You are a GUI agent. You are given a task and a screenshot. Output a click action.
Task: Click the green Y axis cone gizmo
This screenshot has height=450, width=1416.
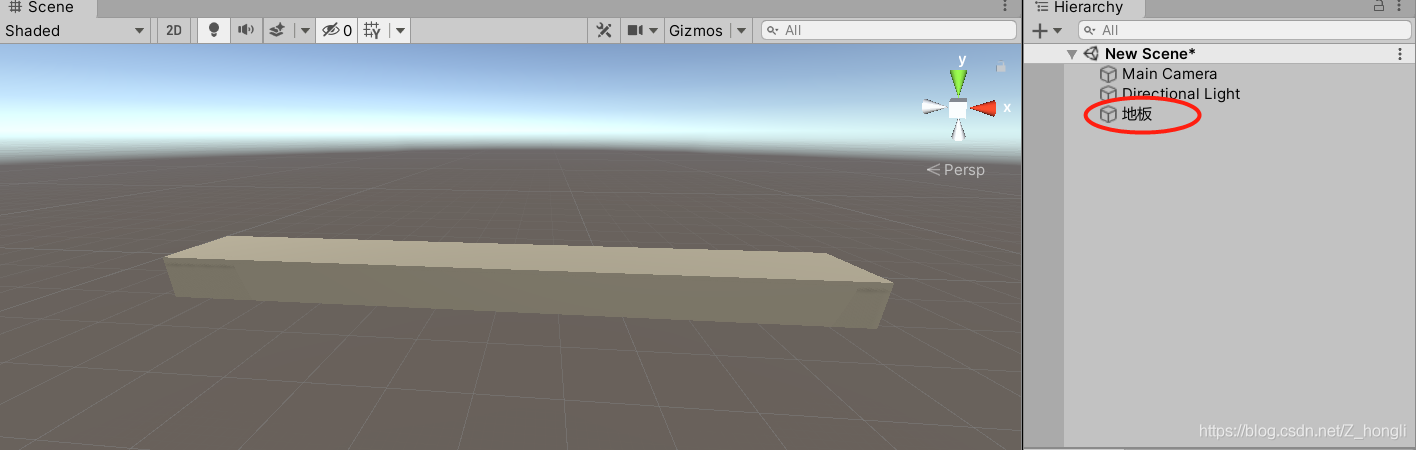coord(958,80)
